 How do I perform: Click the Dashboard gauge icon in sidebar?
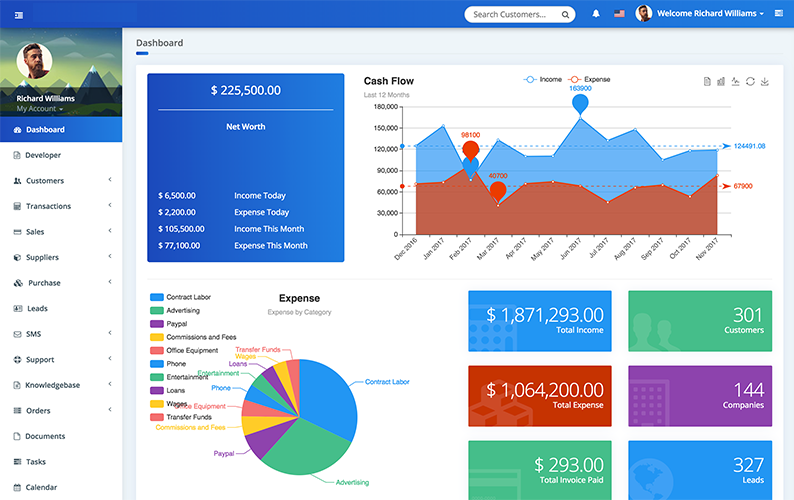point(17,130)
